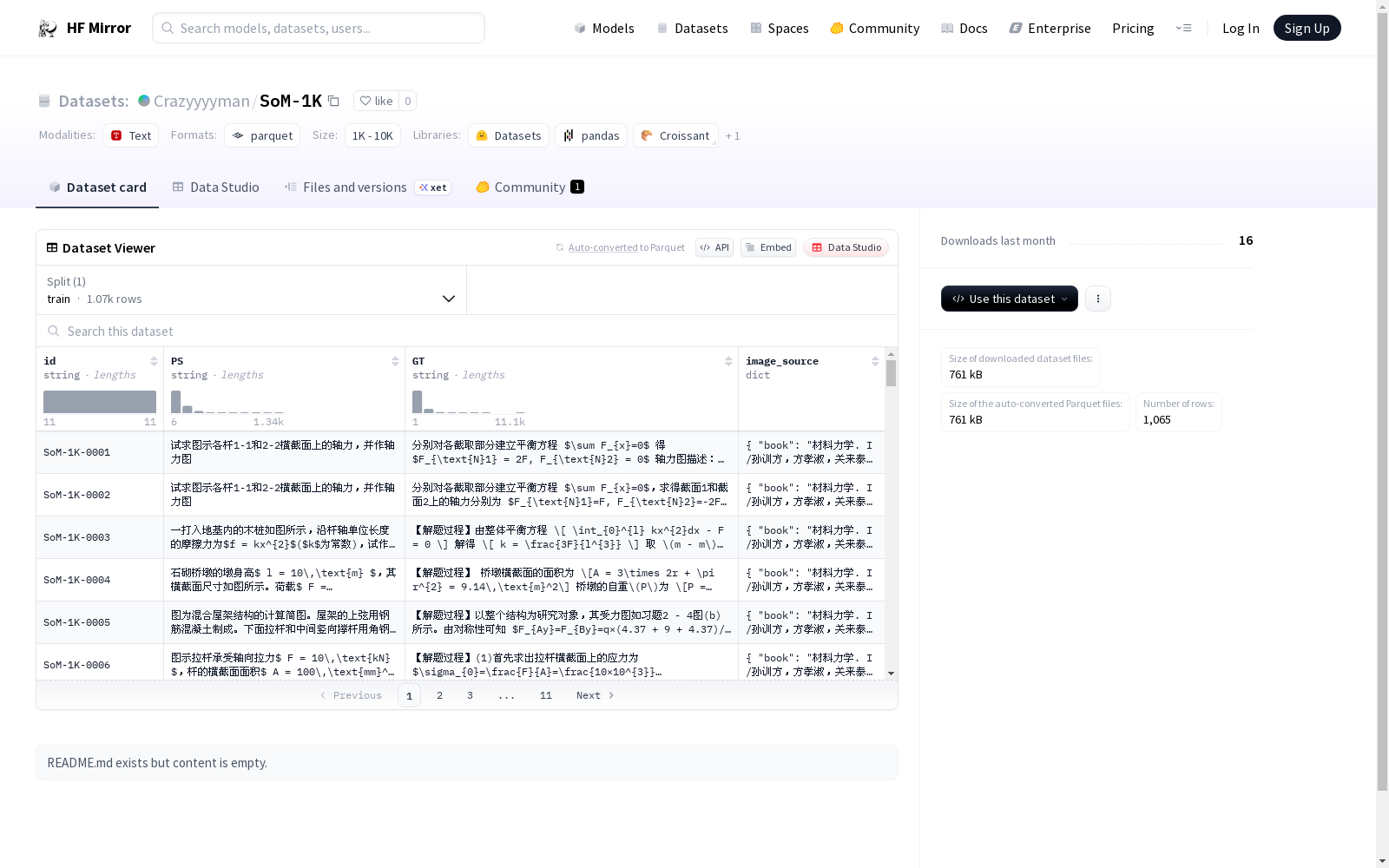1389x868 pixels.
Task: Open the Datasets page from navbar
Action: point(692,28)
